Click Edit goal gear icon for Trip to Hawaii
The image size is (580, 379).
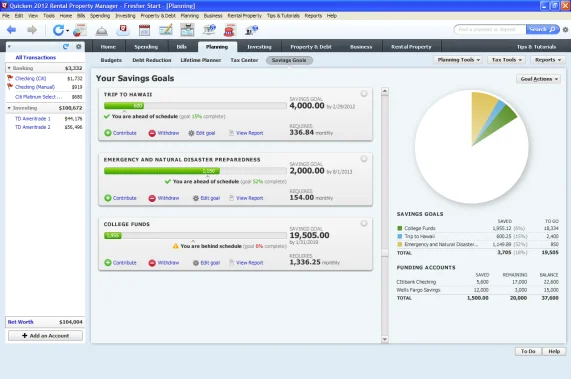(191, 133)
